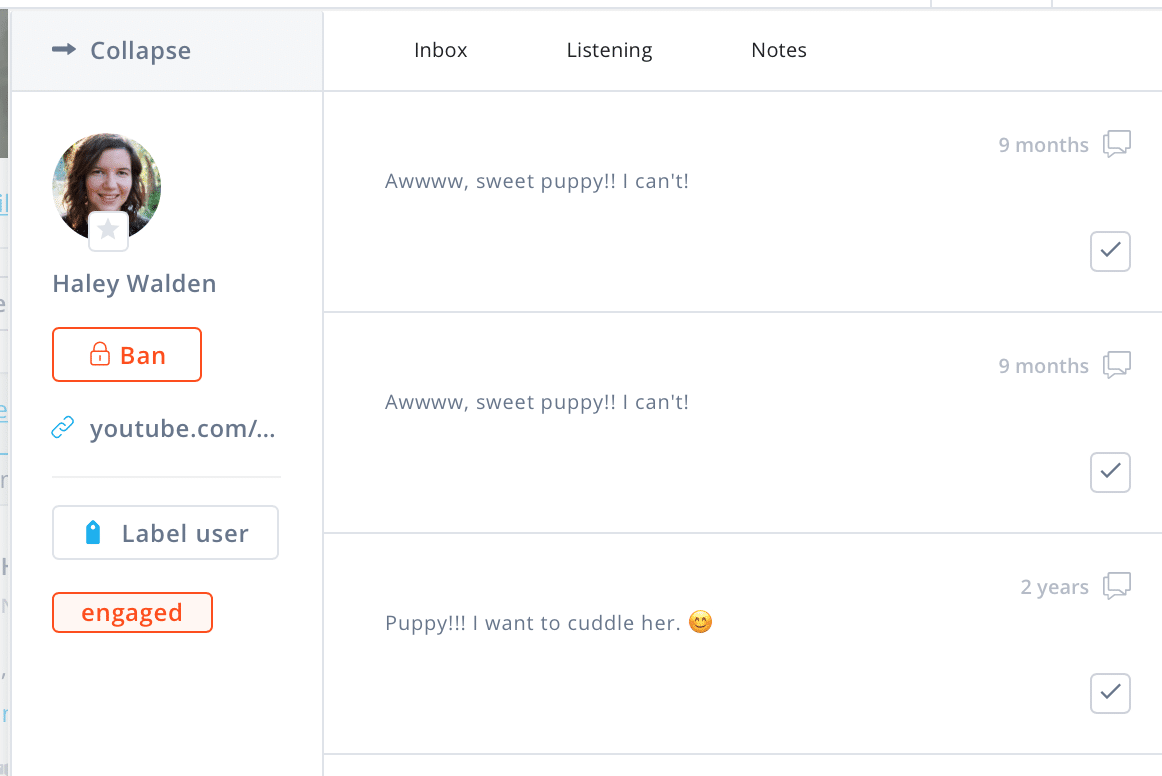
Task: Mark second sweet puppy comment as done
Action: click(x=1110, y=472)
